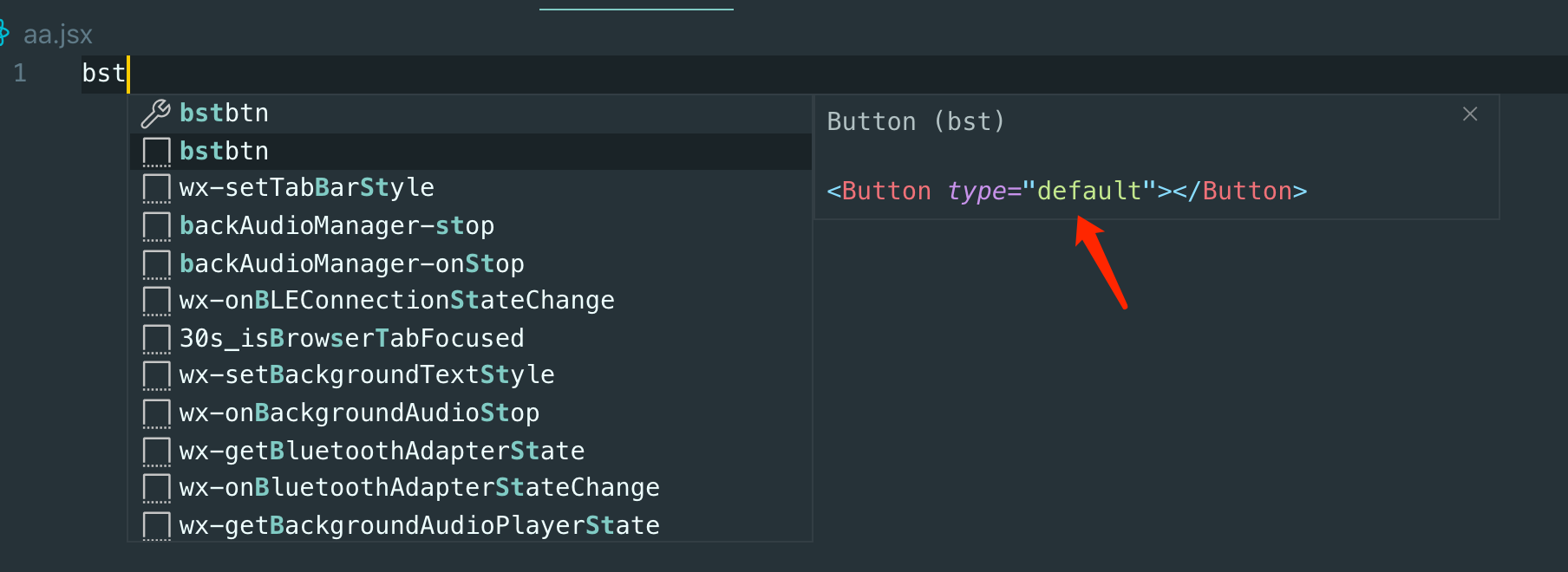Select wx-setTabBarStyle from autocomplete list
The height and width of the screenshot is (572, 1568).
(x=307, y=188)
